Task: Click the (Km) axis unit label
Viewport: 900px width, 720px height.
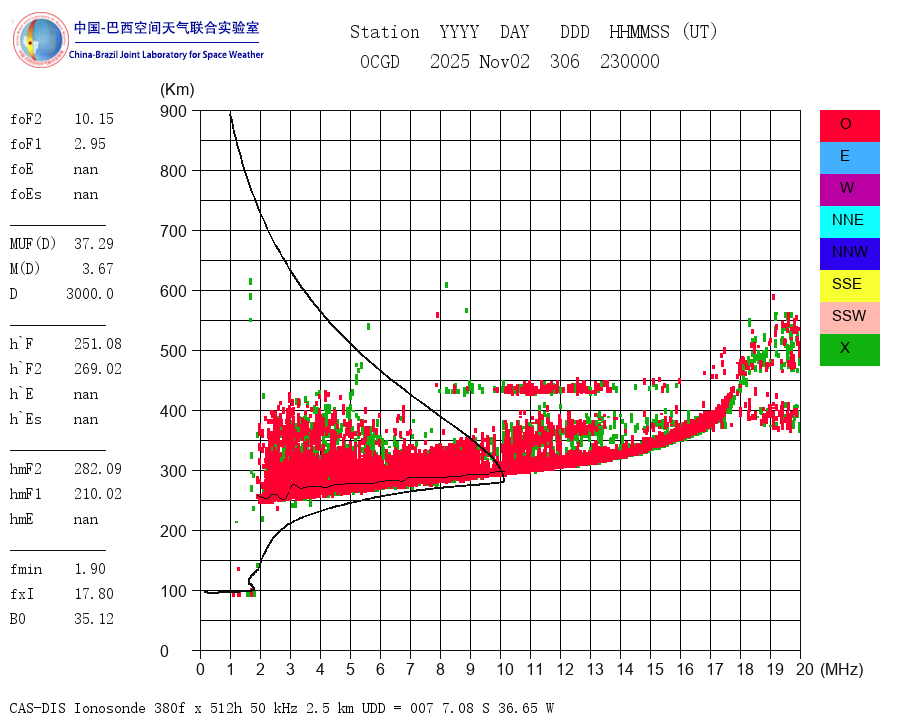Action: point(177,90)
